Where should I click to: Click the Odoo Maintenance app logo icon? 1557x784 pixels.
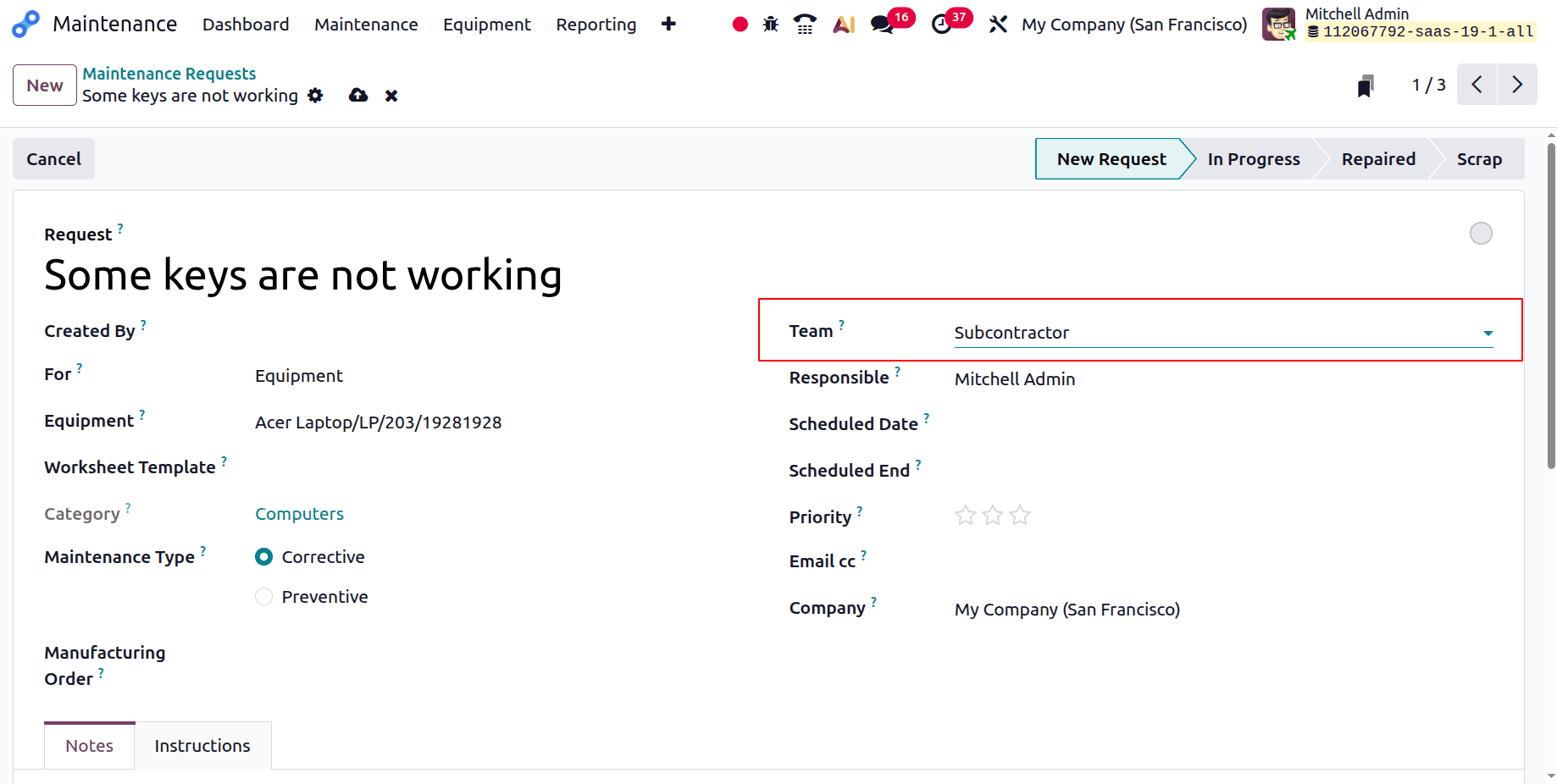(25, 24)
